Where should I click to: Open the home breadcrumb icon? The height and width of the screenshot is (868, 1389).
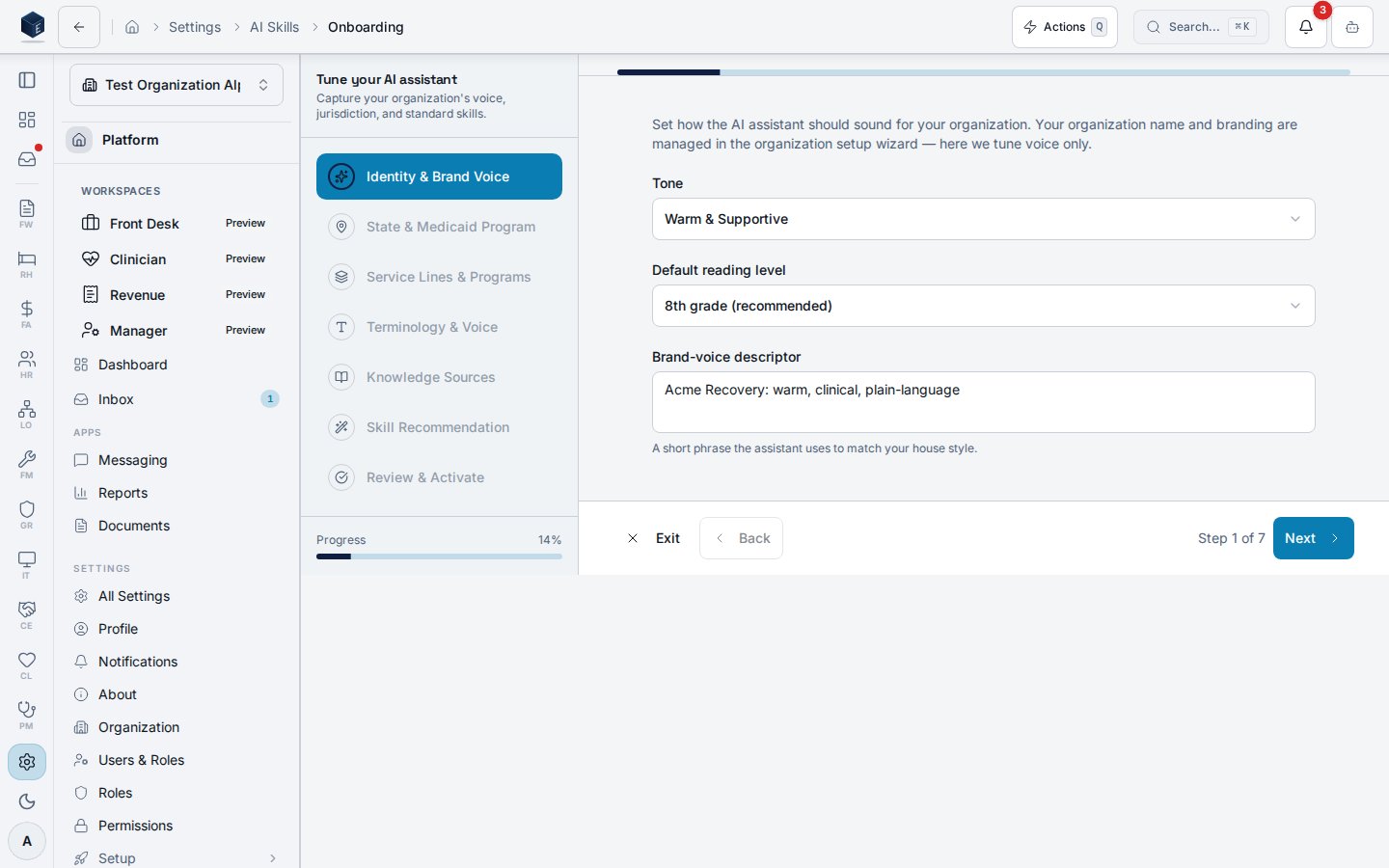point(132,27)
